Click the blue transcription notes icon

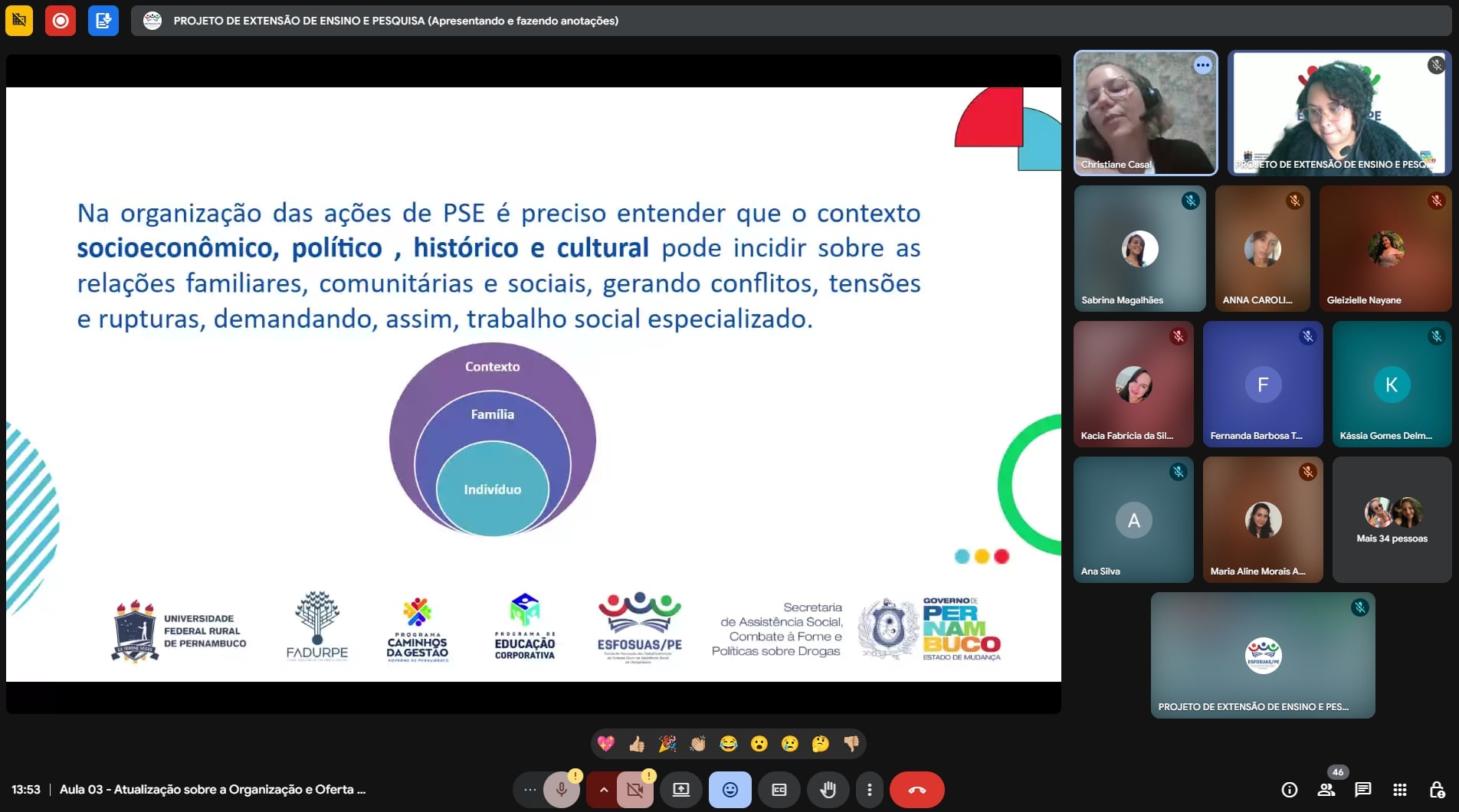click(x=103, y=21)
